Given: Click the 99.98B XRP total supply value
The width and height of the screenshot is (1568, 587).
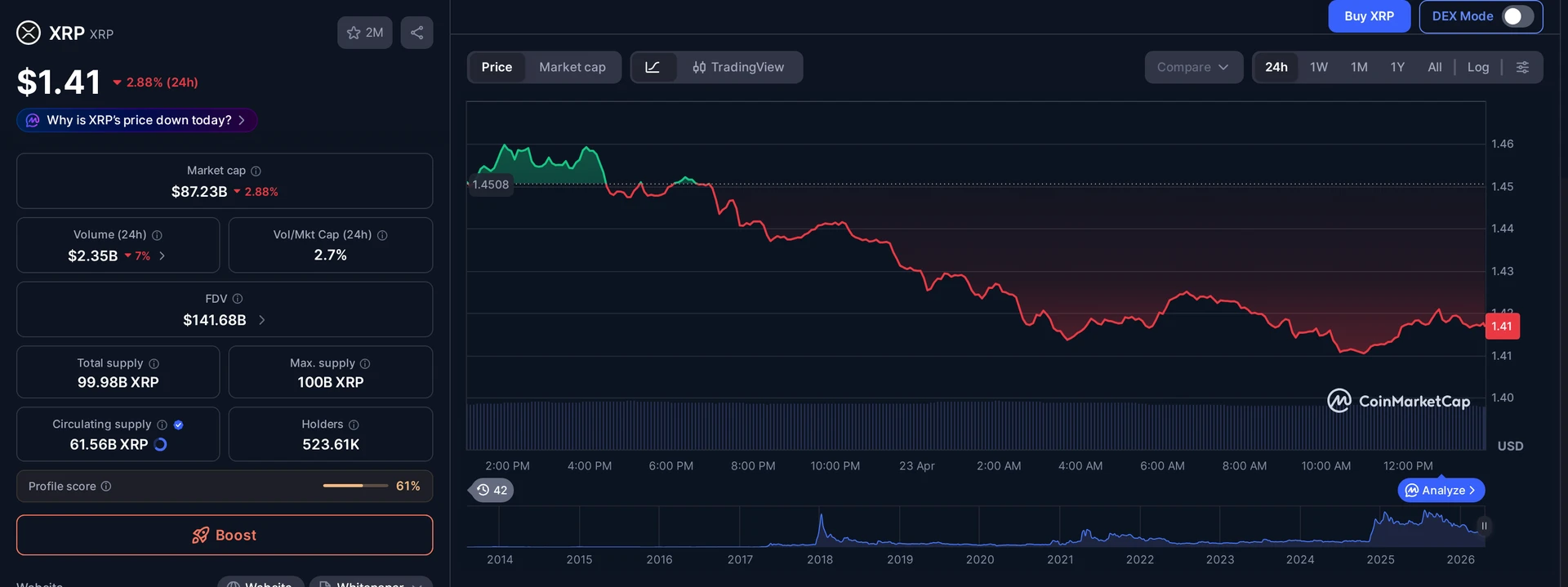Looking at the screenshot, I should [x=118, y=382].
